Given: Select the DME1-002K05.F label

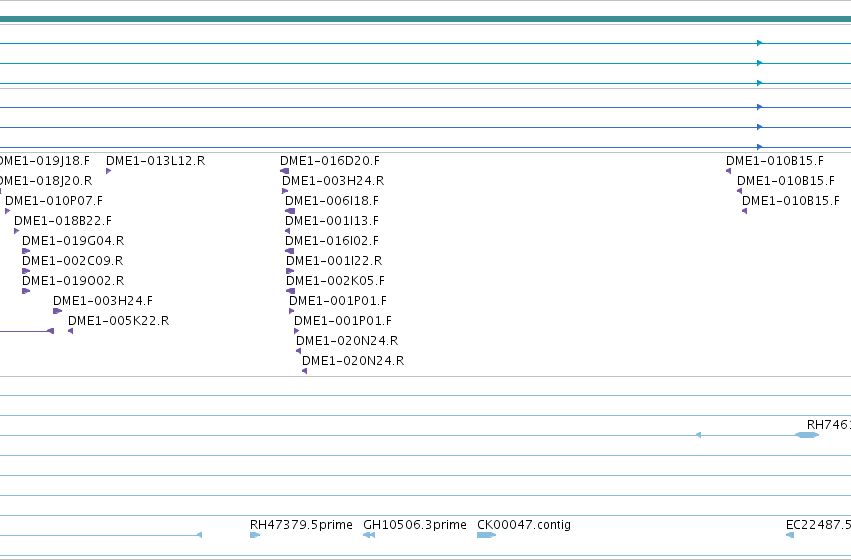Looking at the screenshot, I should [x=335, y=281].
